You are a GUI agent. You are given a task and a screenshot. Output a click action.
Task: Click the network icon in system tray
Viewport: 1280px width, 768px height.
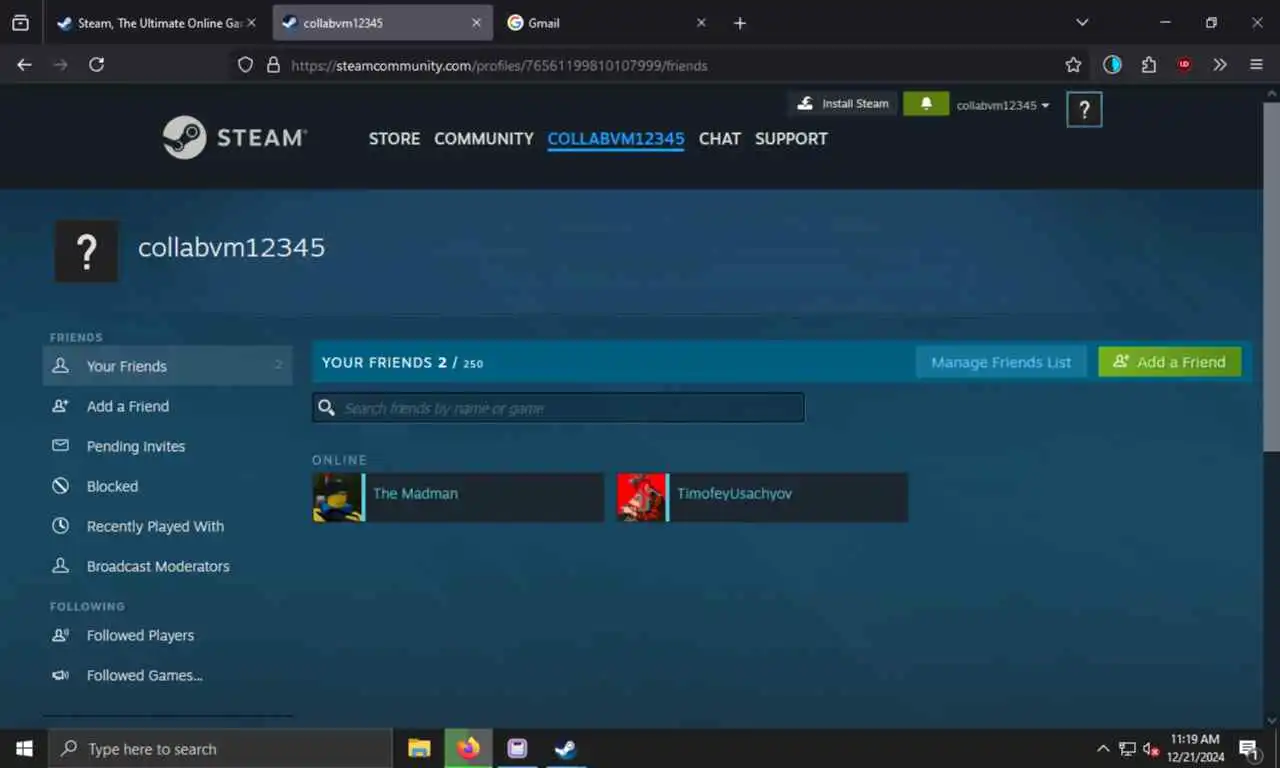[1127, 748]
